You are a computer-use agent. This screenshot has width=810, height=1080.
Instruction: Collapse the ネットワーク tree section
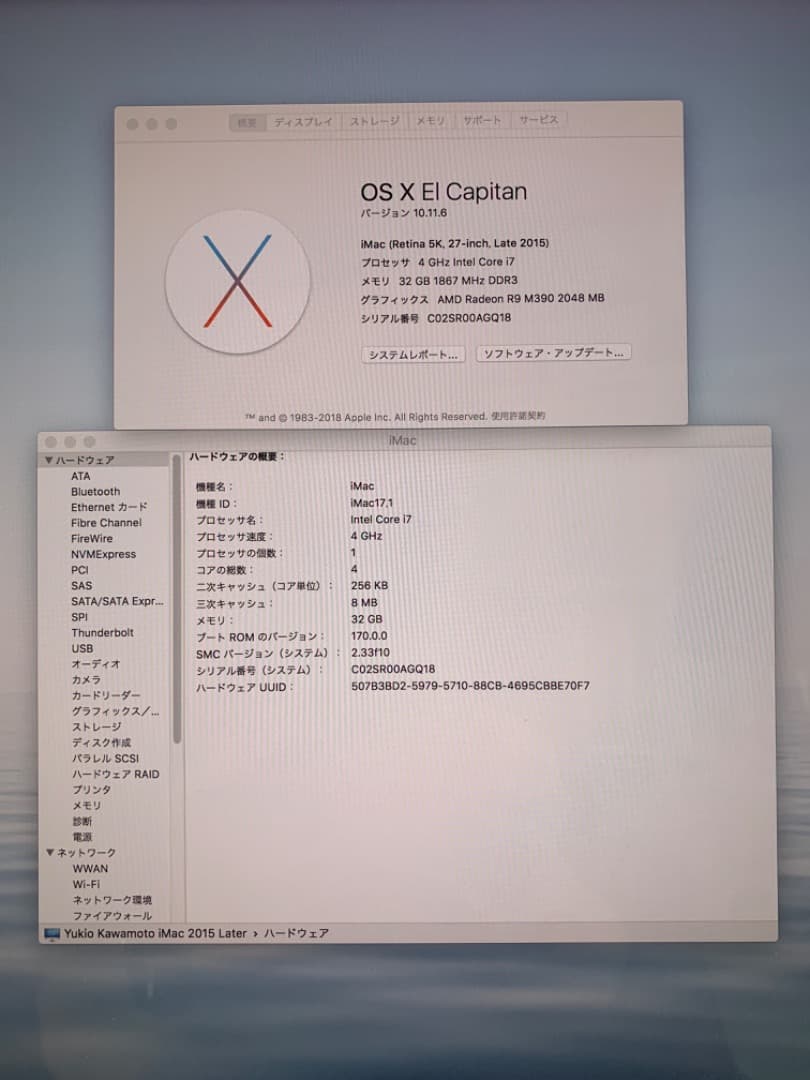pyautogui.click(x=48, y=852)
